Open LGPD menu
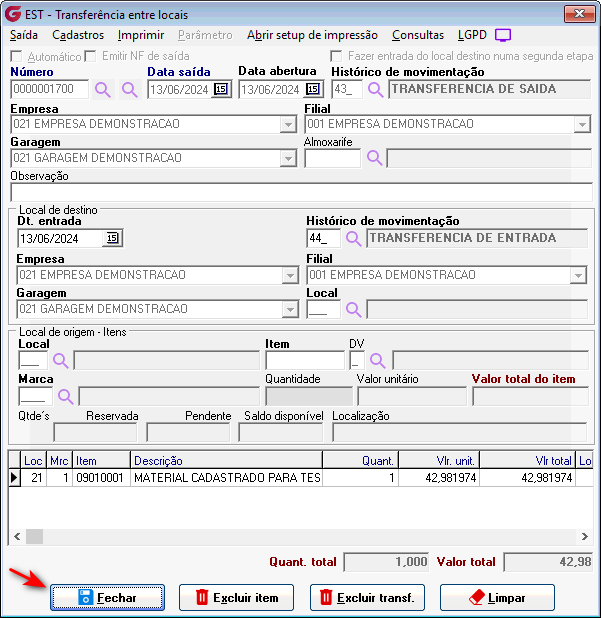 click(x=472, y=35)
